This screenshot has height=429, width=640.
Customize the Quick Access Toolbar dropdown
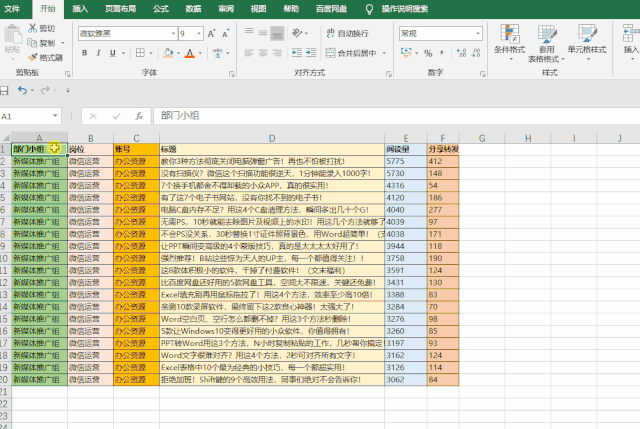click(x=68, y=90)
